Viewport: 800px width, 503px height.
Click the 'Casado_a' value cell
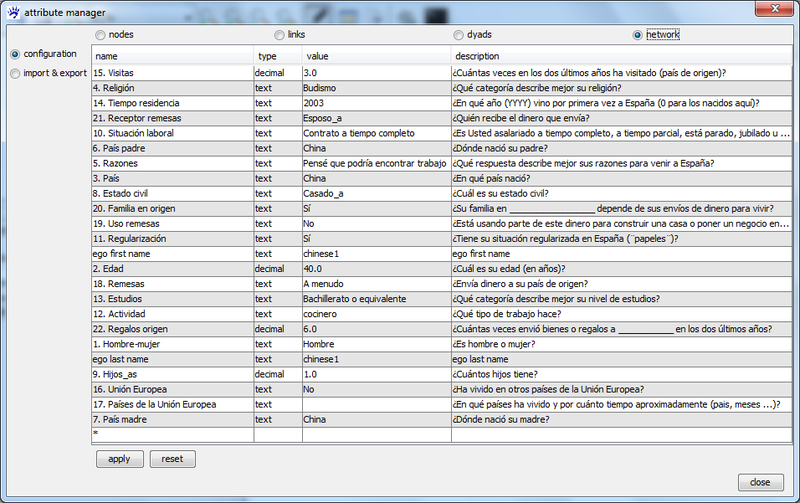click(x=377, y=193)
